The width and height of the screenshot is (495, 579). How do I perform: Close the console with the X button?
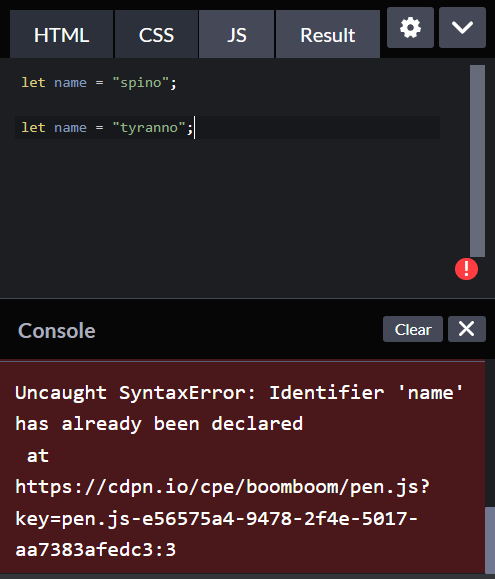coord(467,329)
